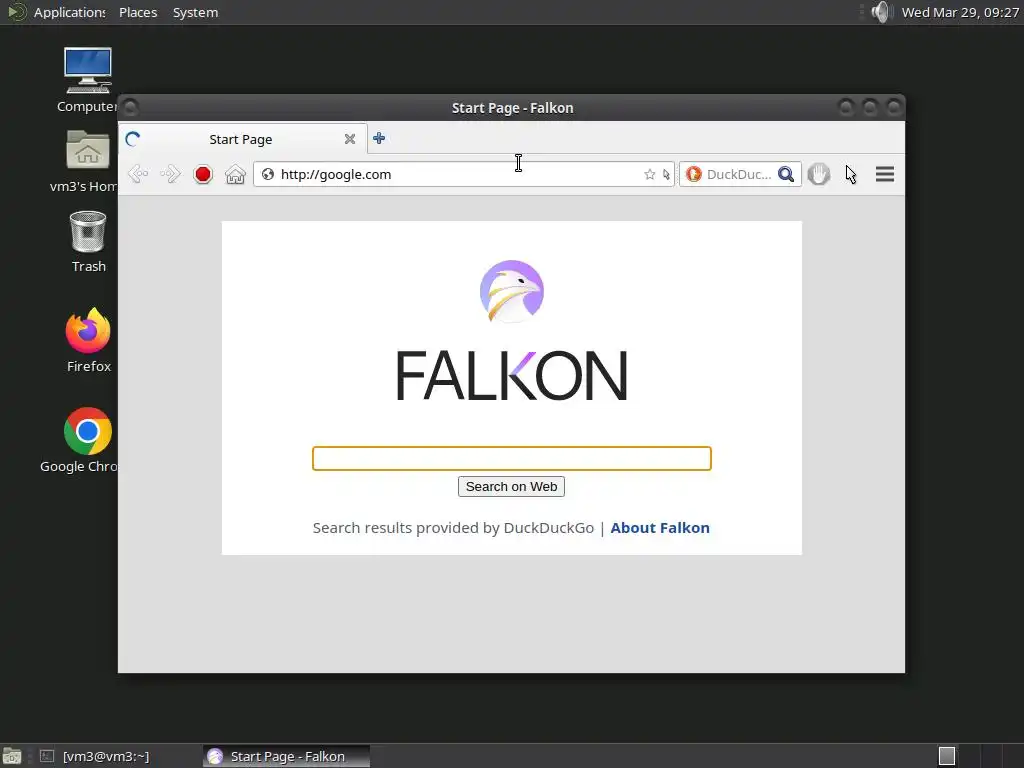Image resolution: width=1024 pixels, height=768 pixels.
Task: Click the date and time clock
Action: [960, 12]
